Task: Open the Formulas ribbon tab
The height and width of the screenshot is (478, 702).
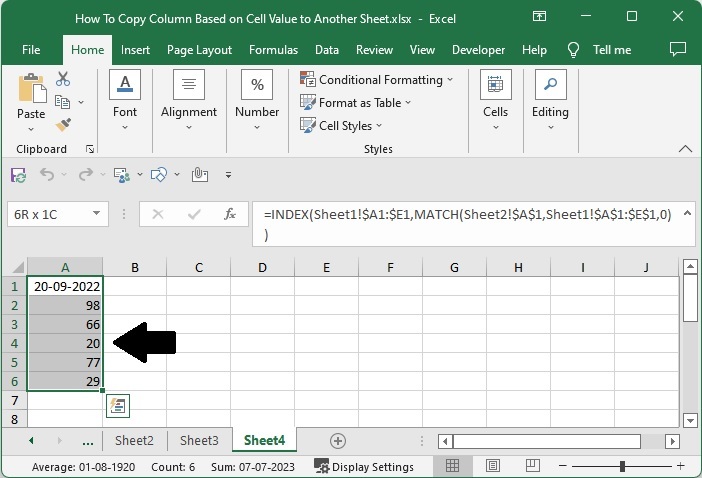Action: pos(273,50)
